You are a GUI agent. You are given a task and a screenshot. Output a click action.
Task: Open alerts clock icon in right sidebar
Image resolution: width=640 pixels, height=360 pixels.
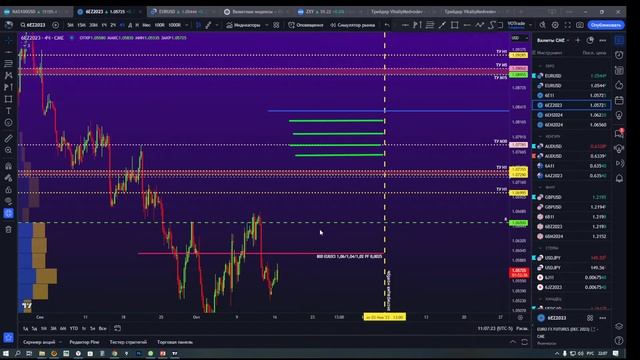(619, 55)
